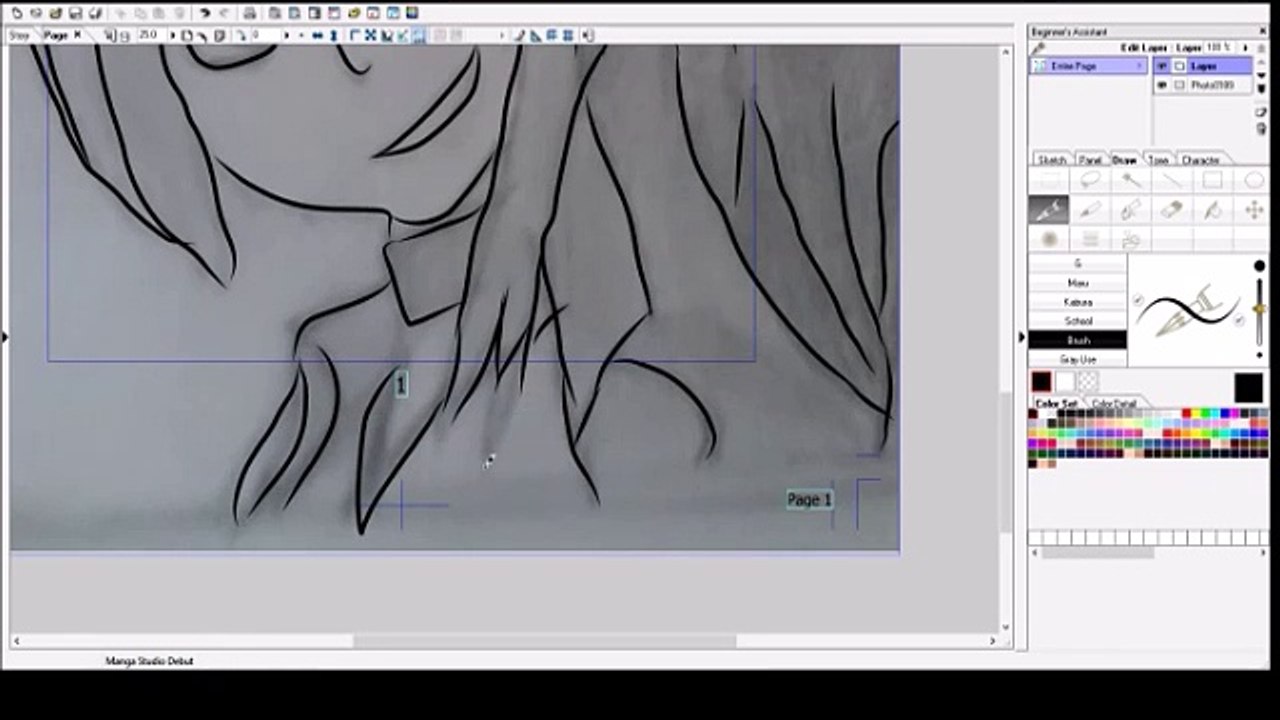Select the Pen tool in Draw palette

coord(1049,210)
